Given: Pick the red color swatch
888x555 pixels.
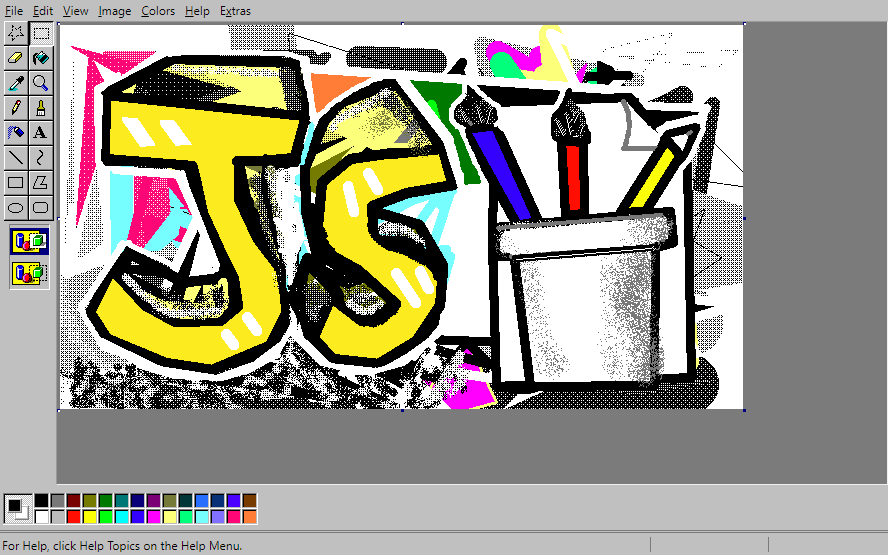Looking at the screenshot, I should pos(73,516).
